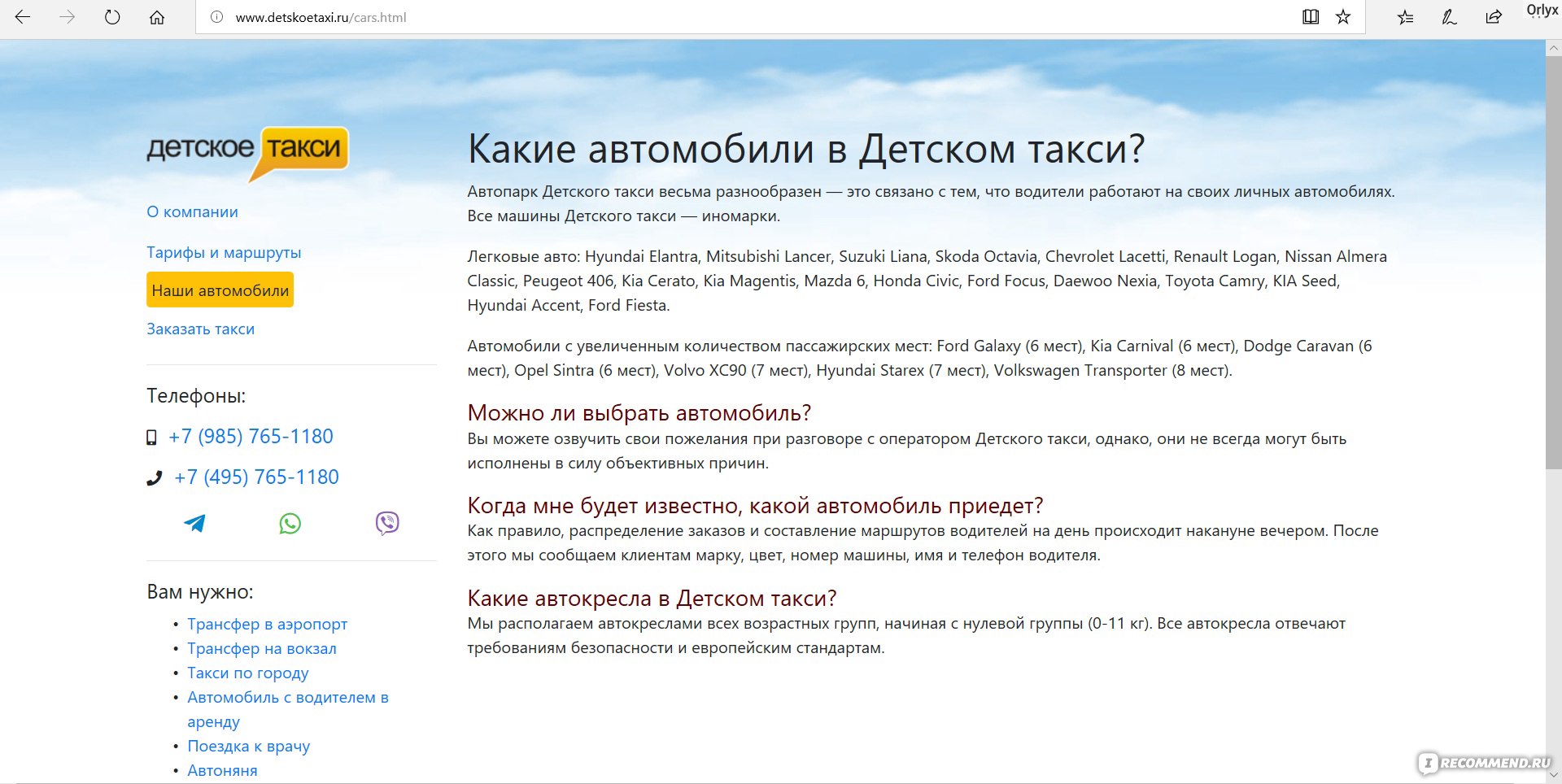Screen dimensions: 1562x784
Task: Click heading Какие автомобили в Детском такси?
Action: pyautogui.click(x=806, y=149)
